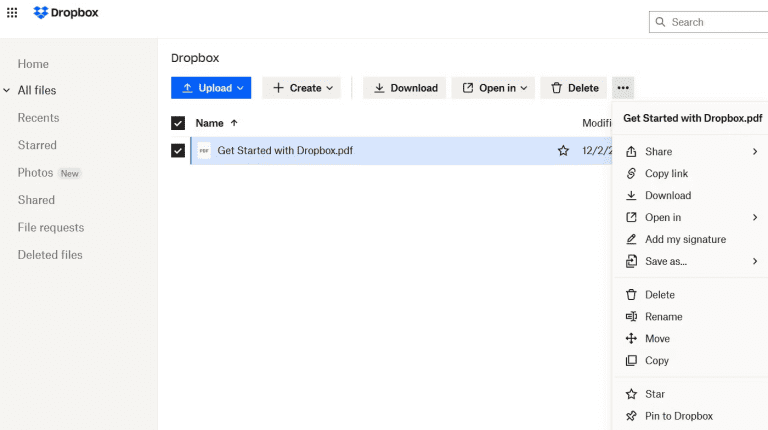Click the toolbar Open in button

click(x=493, y=88)
